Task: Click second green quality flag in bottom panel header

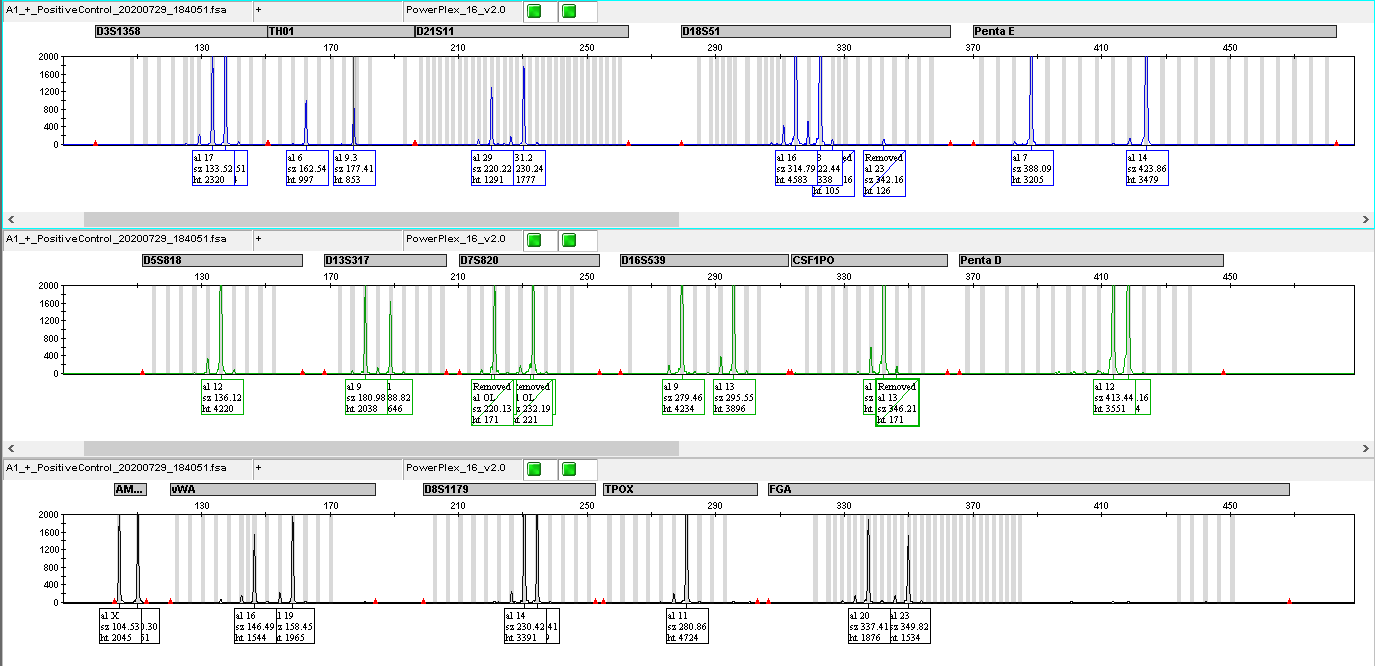Action: pyautogui.click(x=569, y=469)
